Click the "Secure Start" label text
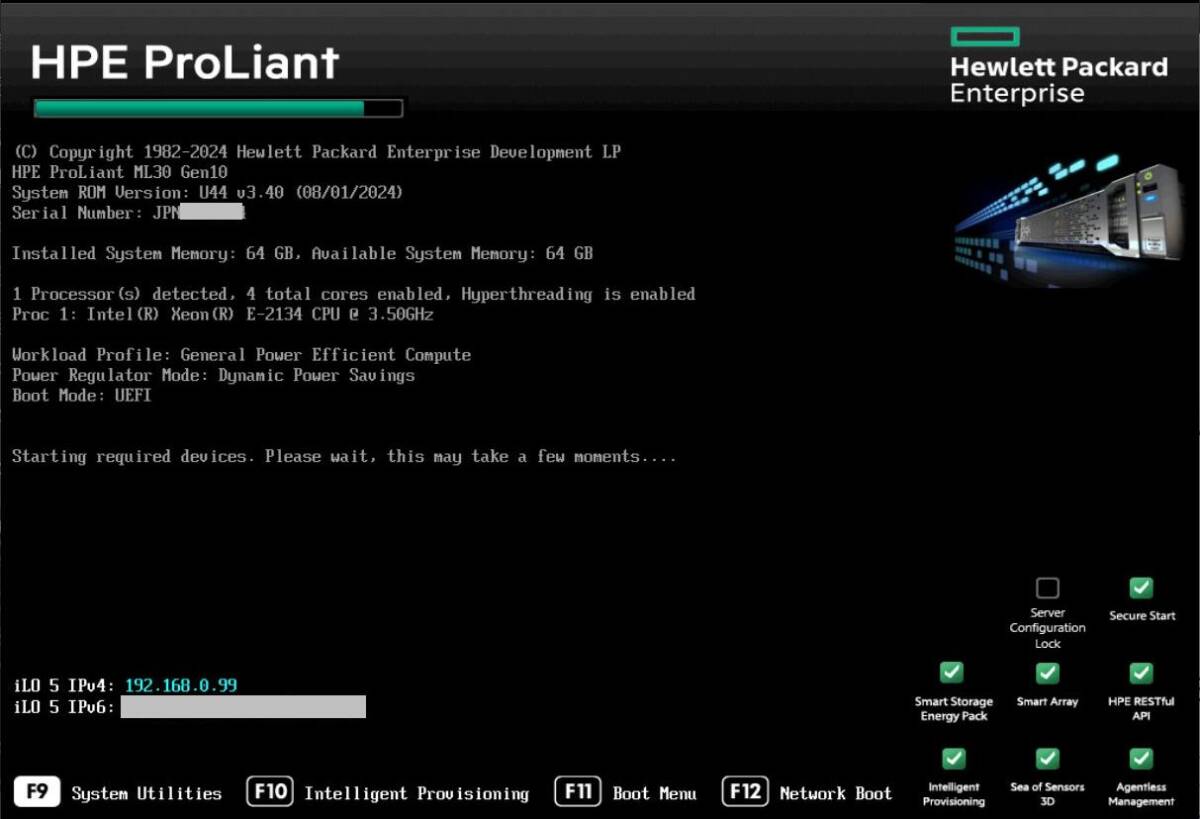 1142,616
